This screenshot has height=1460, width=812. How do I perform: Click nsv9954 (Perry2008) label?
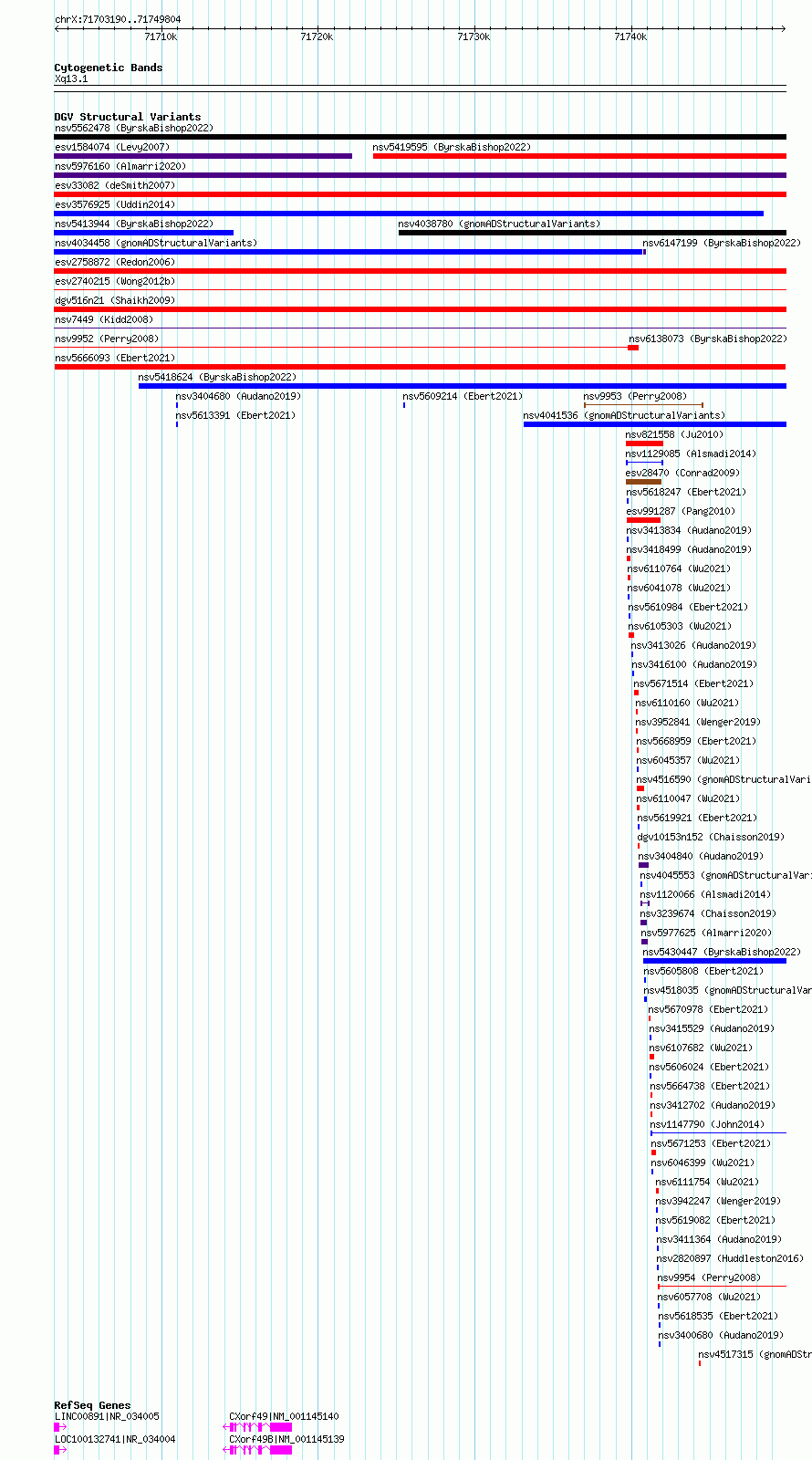click(x=709, y=1277)
